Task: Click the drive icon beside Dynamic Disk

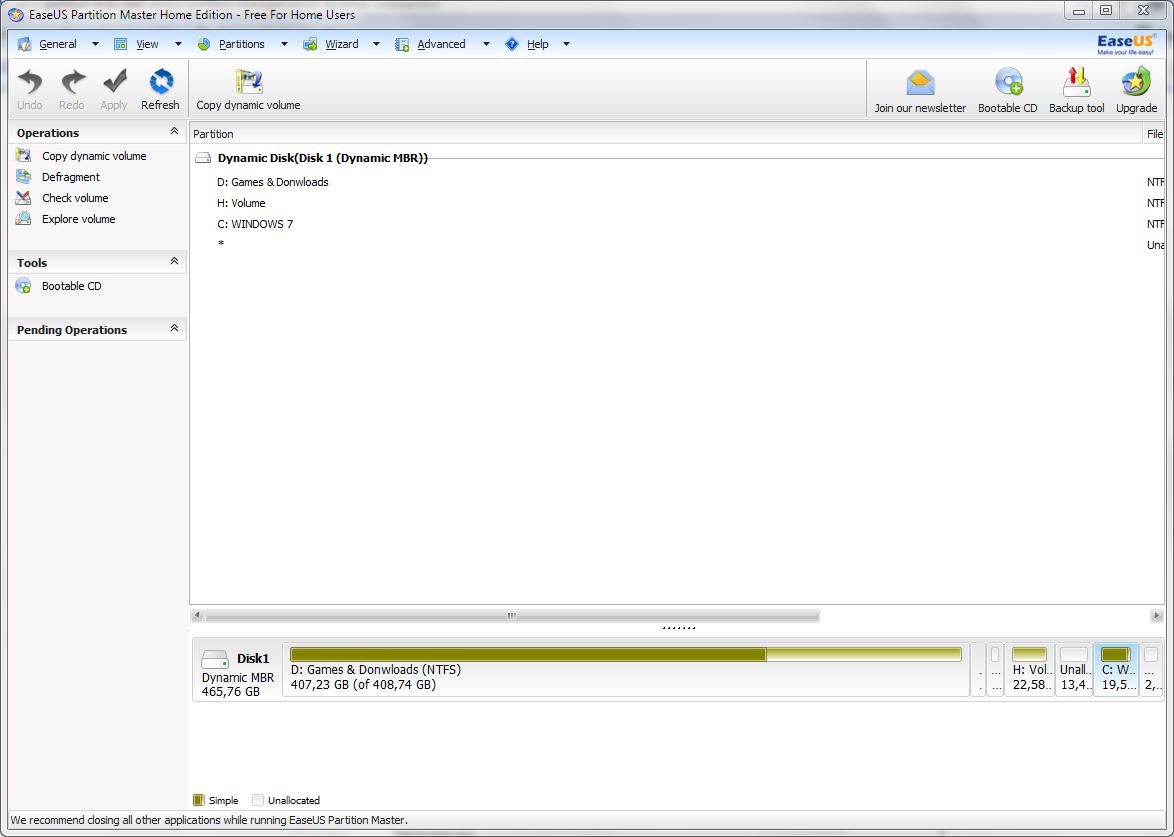Action: click(x=203, y=158)
